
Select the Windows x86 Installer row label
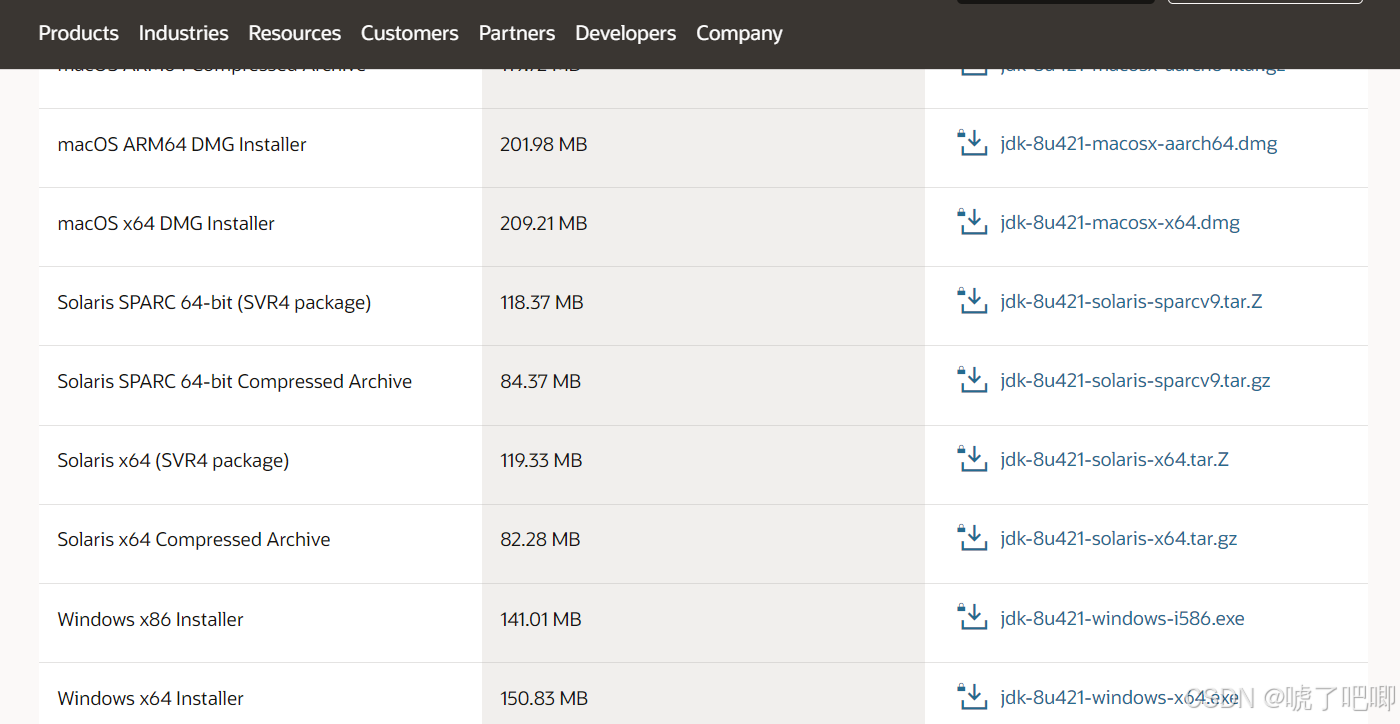pos(150,619)
